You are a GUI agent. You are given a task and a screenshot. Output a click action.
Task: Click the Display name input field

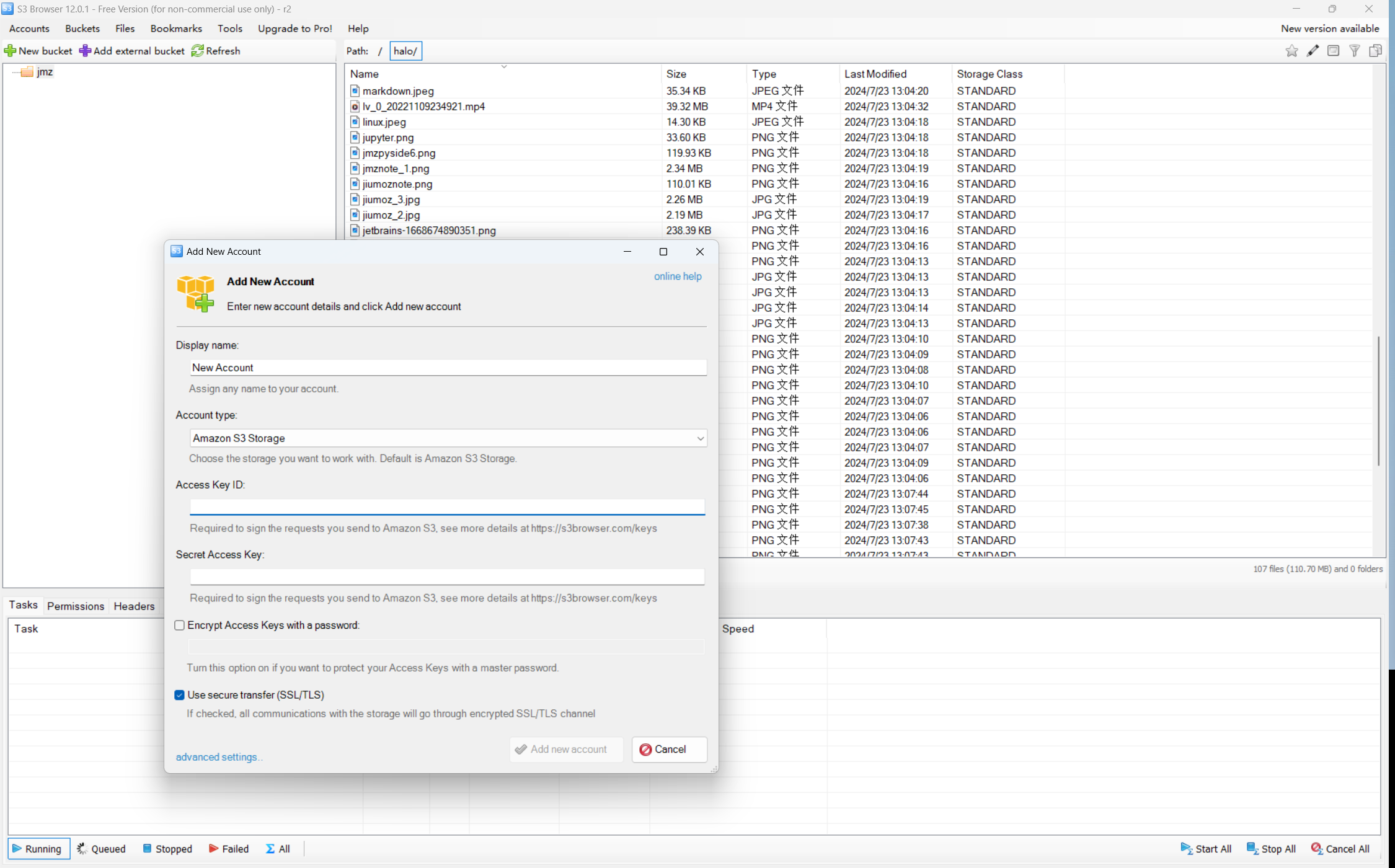point(448,368)
